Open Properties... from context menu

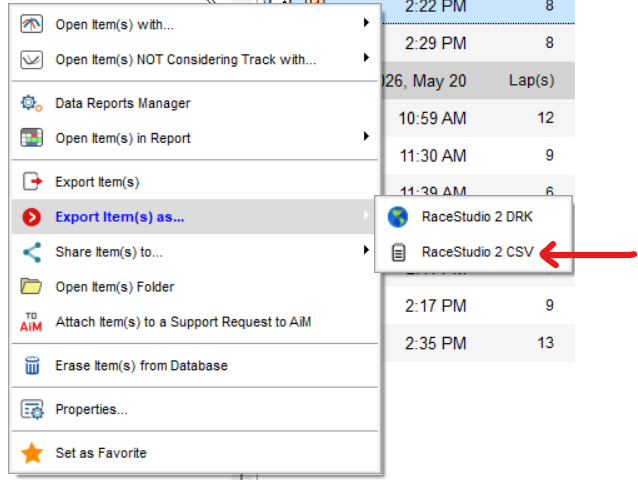pos(195,409)
